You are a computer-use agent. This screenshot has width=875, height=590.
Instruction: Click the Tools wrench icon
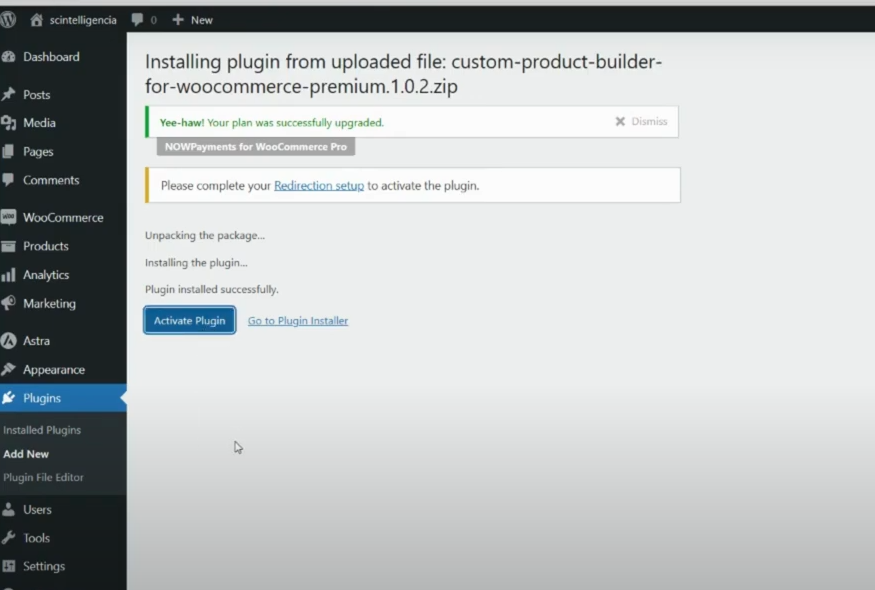coord(8,538)
